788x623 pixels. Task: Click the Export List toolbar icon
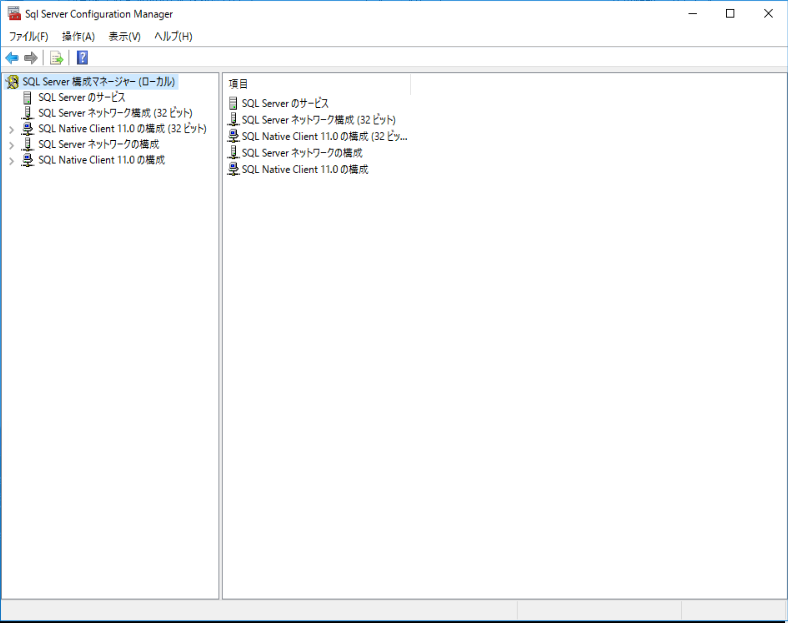coord(57,58)
